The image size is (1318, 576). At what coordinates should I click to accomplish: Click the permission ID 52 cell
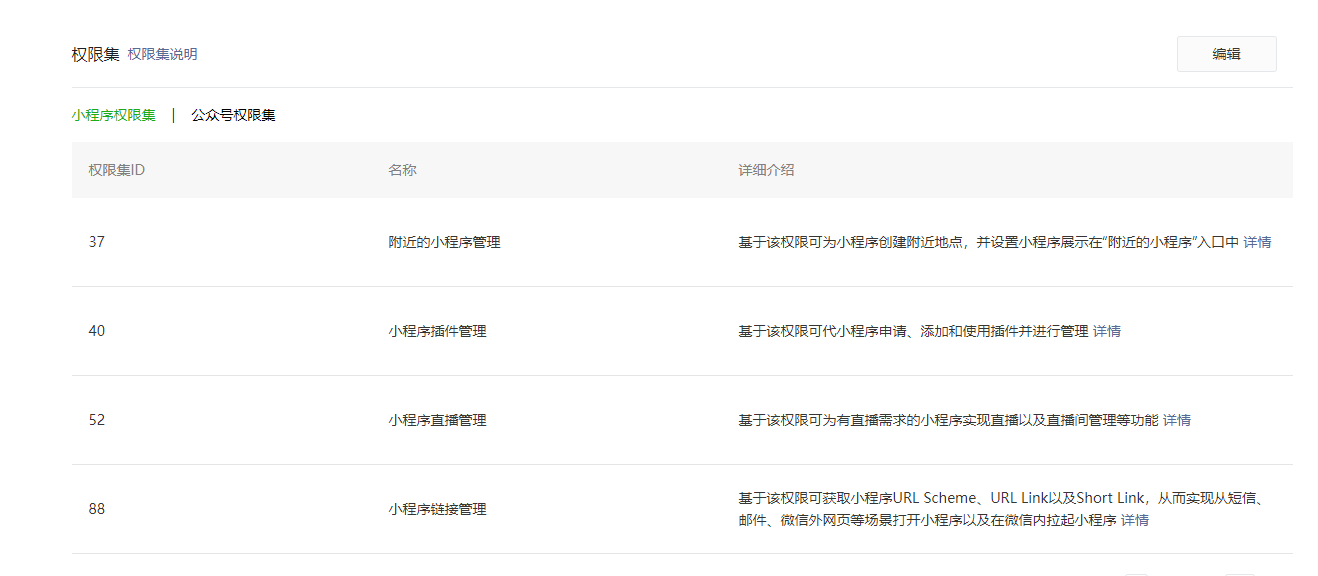97,420
